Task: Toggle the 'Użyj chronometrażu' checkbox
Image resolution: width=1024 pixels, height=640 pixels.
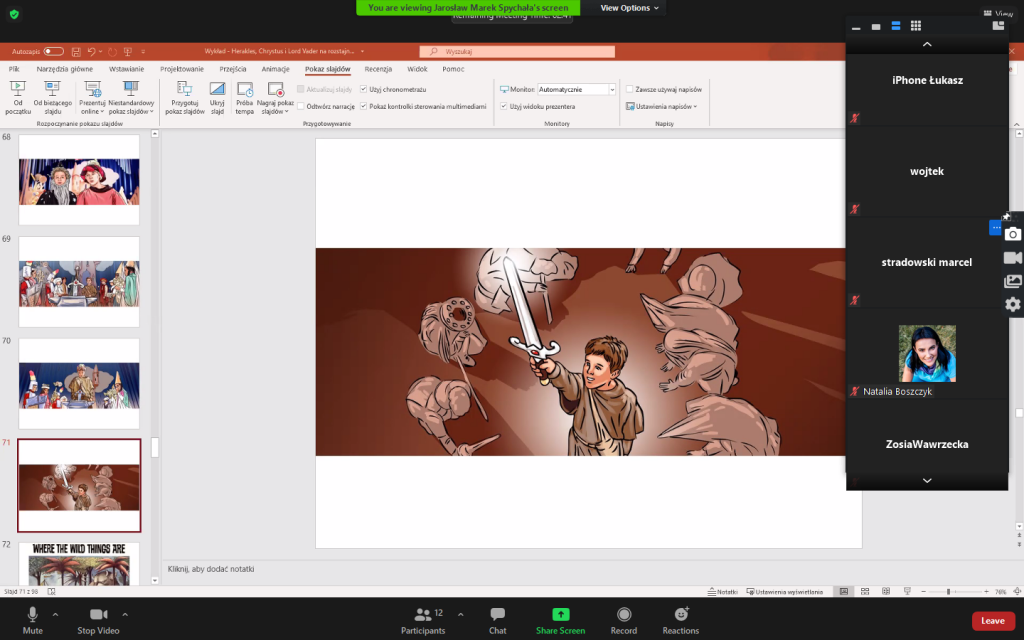Action: click(x=364, y=90)
